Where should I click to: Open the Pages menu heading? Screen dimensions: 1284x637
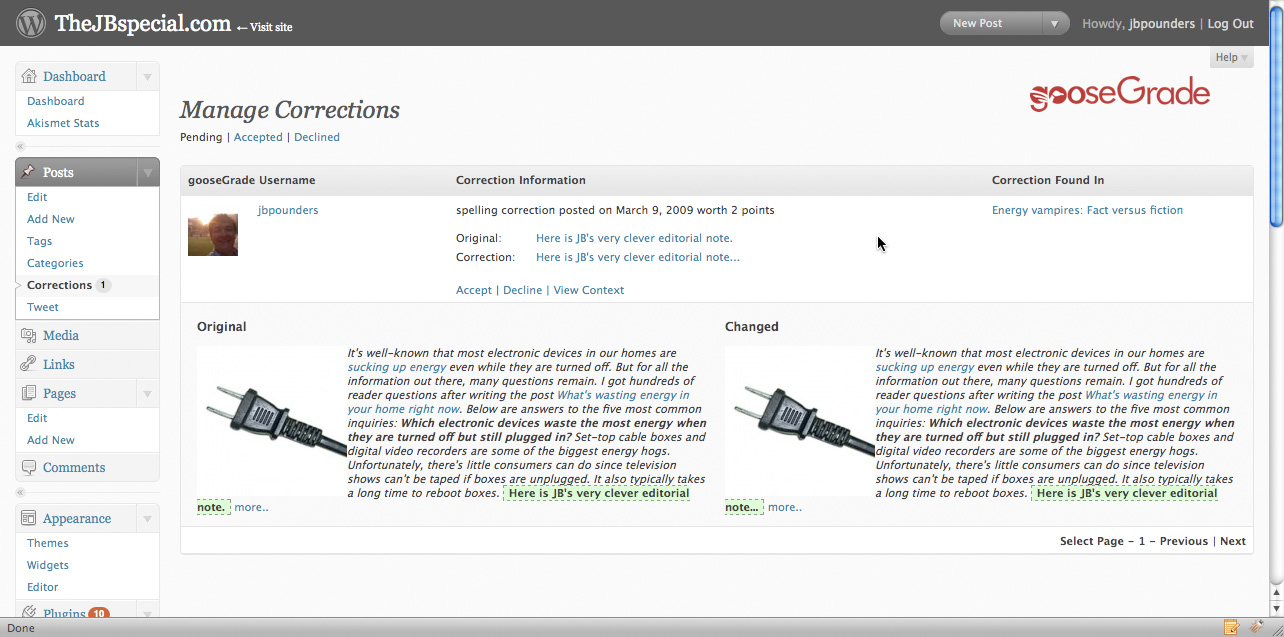[60, 393]
